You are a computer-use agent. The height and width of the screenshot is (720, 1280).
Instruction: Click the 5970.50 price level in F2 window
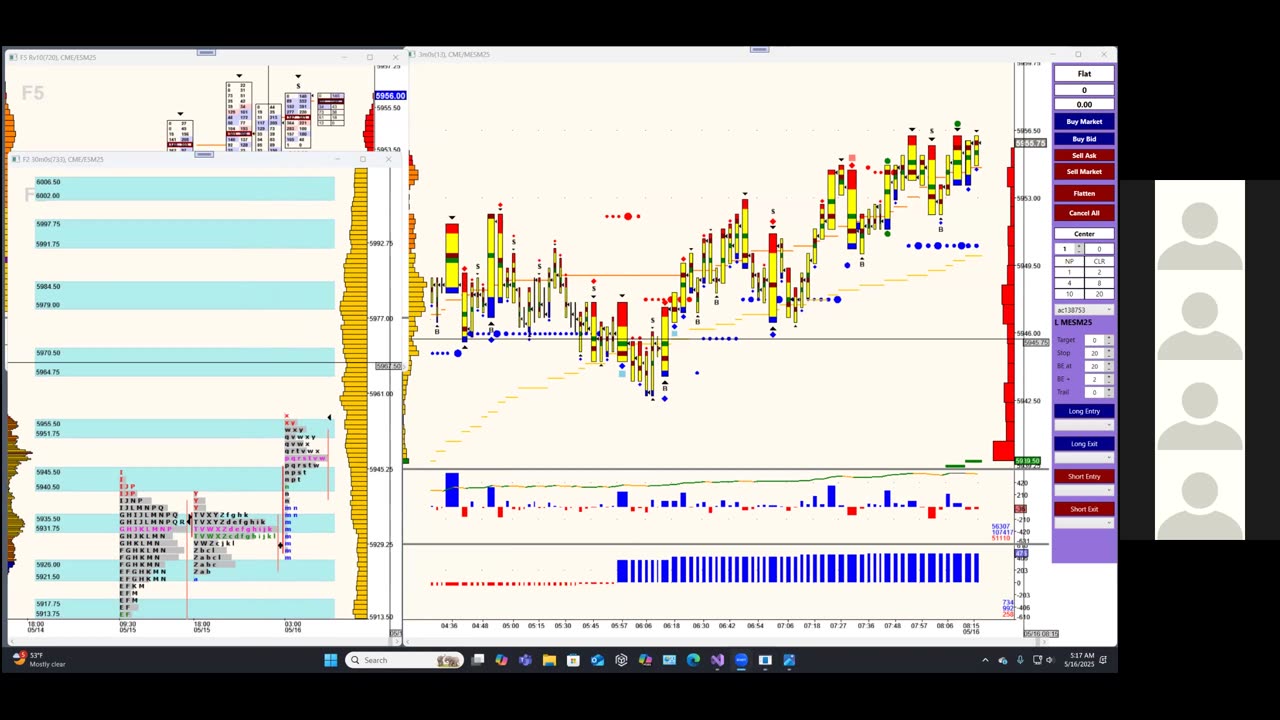pos(48,353)
